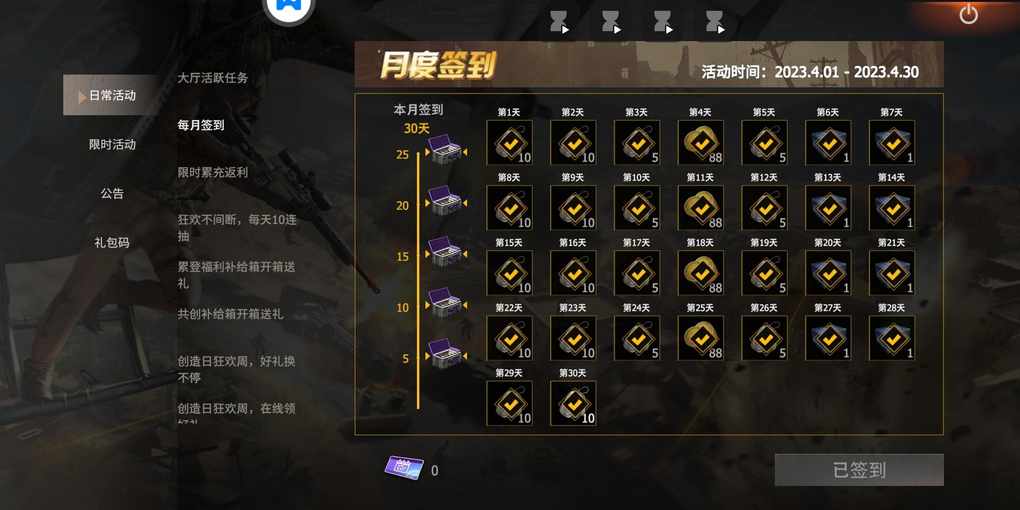Click the purple sign-in ticket icon
The image size is (1020, 510).
tap(403, 468)
